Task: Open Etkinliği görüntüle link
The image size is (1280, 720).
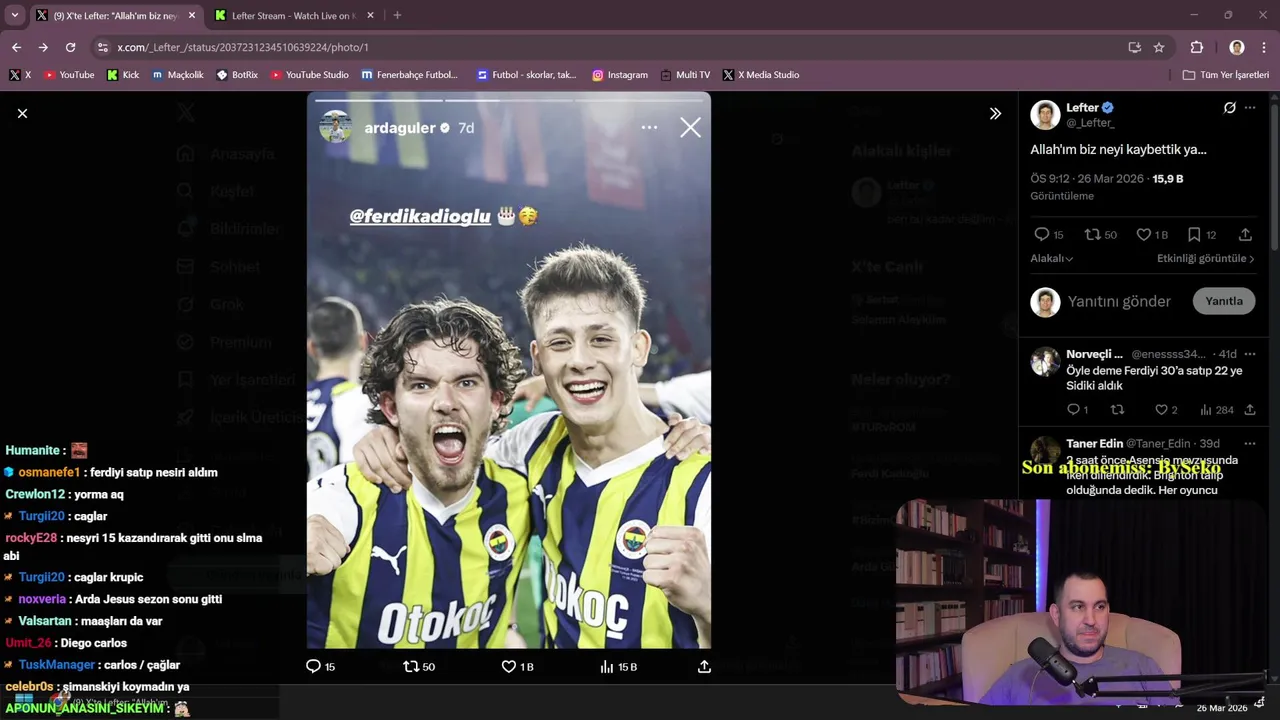Action: [x=1206, y=258]
